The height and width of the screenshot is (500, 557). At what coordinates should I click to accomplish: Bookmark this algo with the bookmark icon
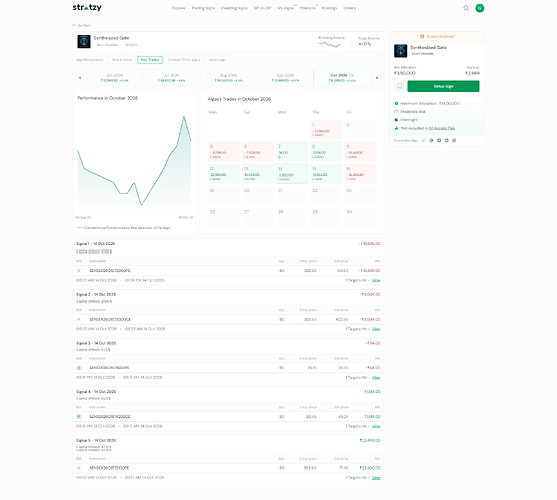tap(399, 86)
